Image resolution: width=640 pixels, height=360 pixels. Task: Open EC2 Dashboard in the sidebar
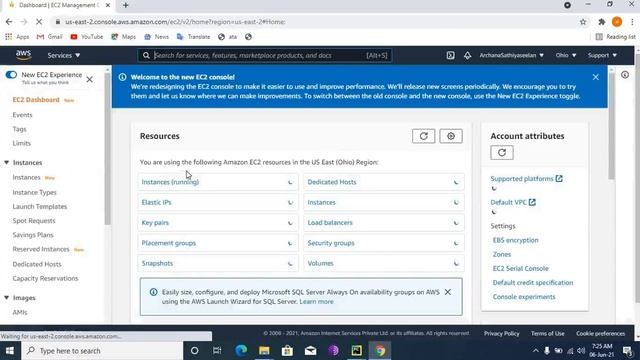tap(36, 100)
